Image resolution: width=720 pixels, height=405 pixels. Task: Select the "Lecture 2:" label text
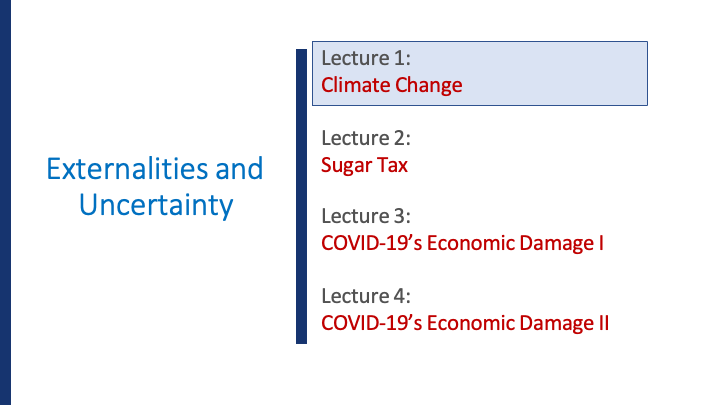[366, 138]
